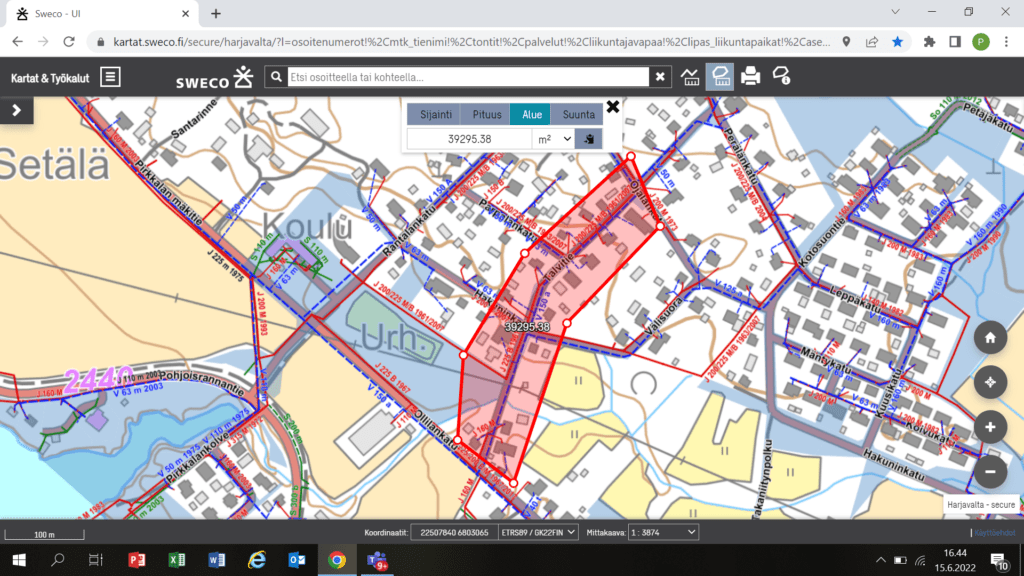This screenshot has width=1024, height=576.
Task: Toggle the measurement tool icon
Action: click(721, 76)
